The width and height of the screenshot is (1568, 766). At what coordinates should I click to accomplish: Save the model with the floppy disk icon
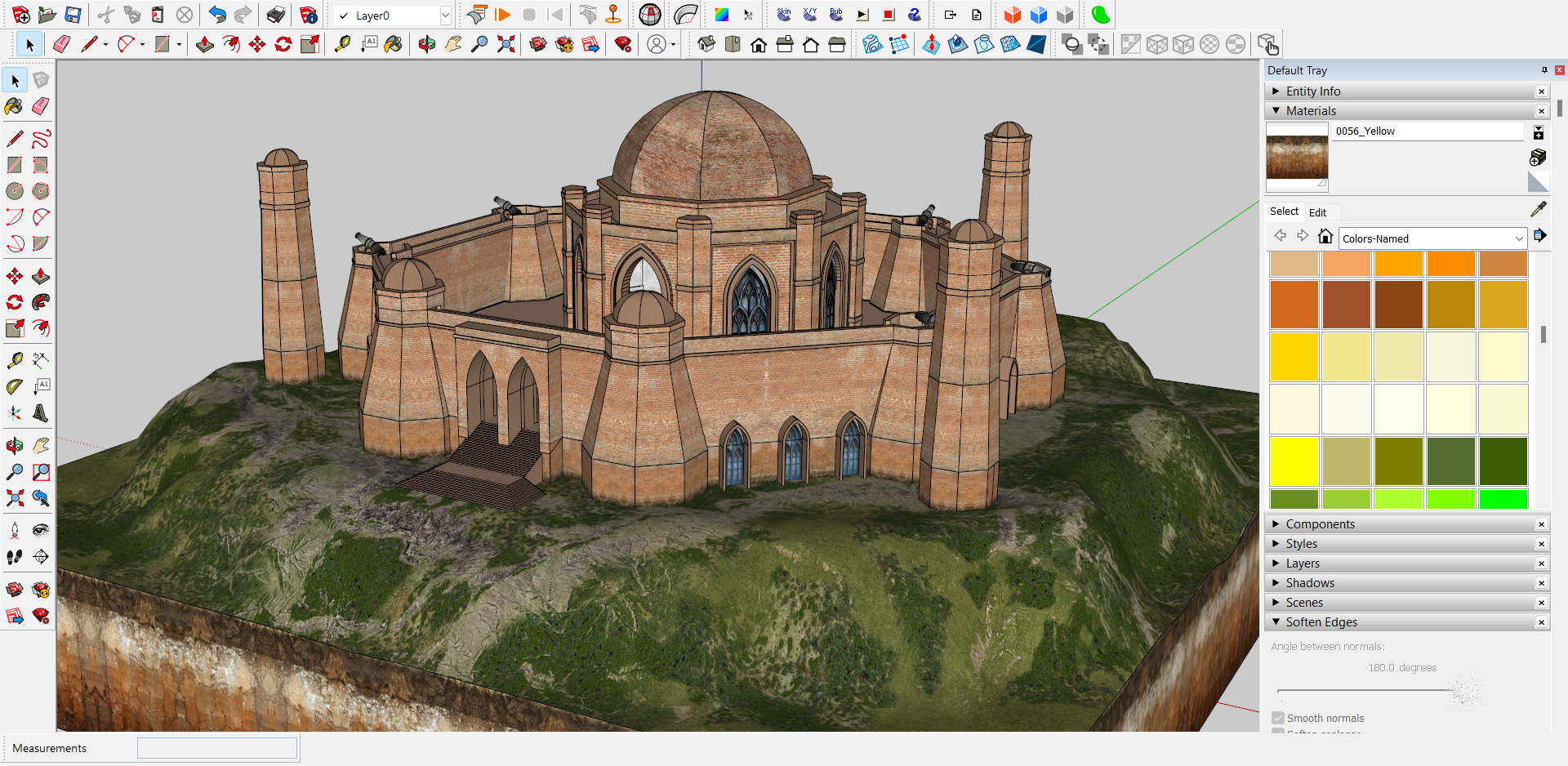(73, 15)
